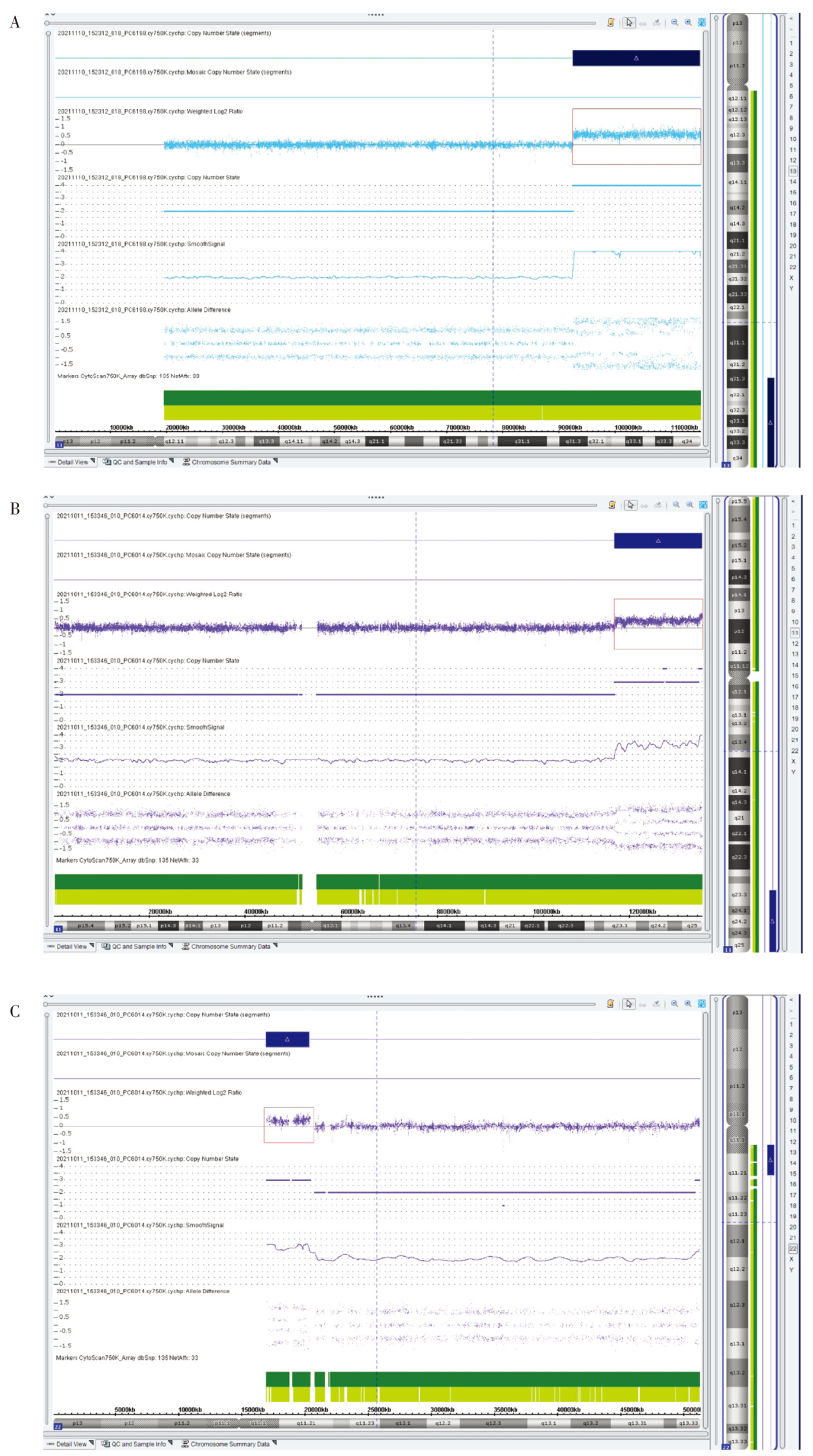Click the horizontal slider track atop panel A

coord(321,23)
